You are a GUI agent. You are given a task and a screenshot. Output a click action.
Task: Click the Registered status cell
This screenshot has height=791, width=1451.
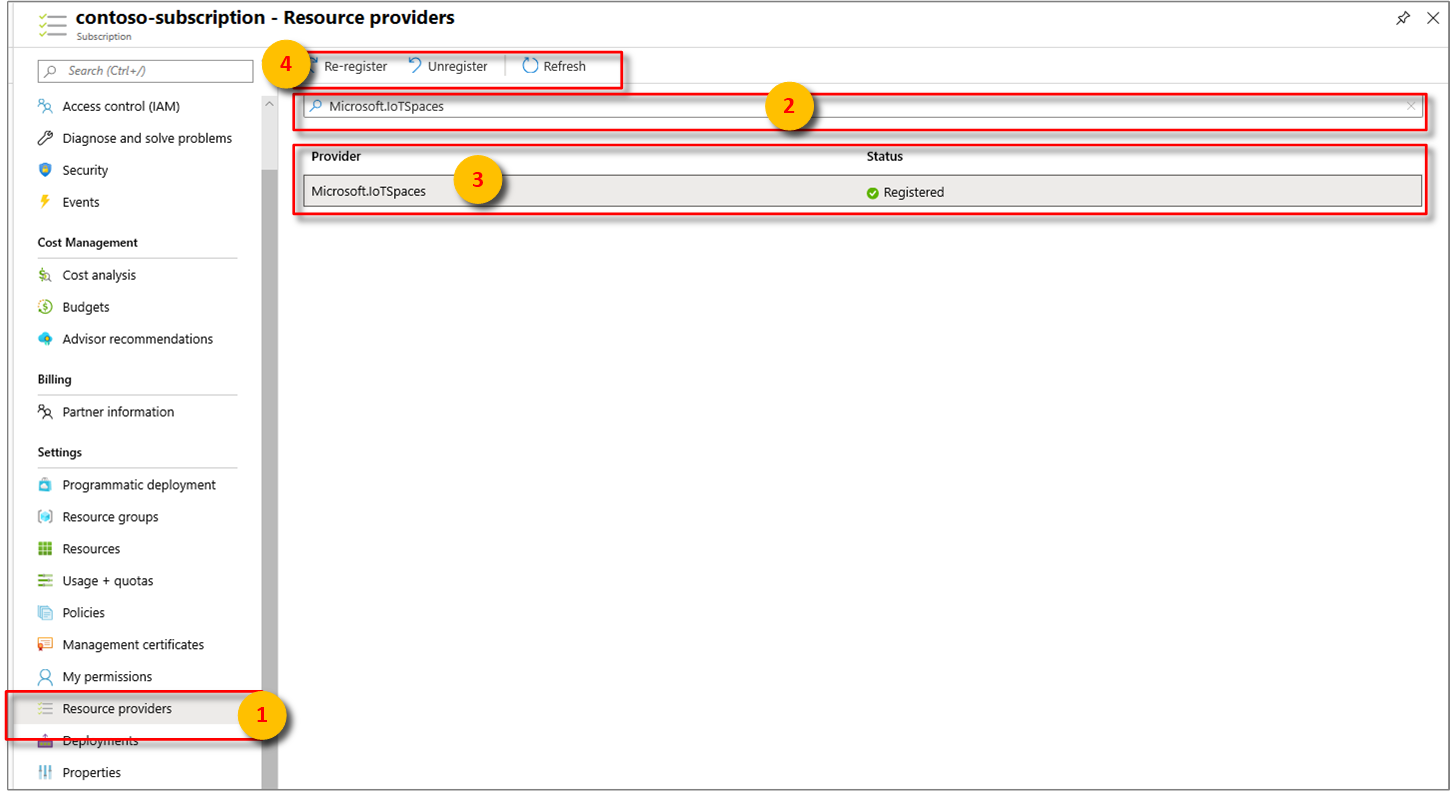(906, 192)
